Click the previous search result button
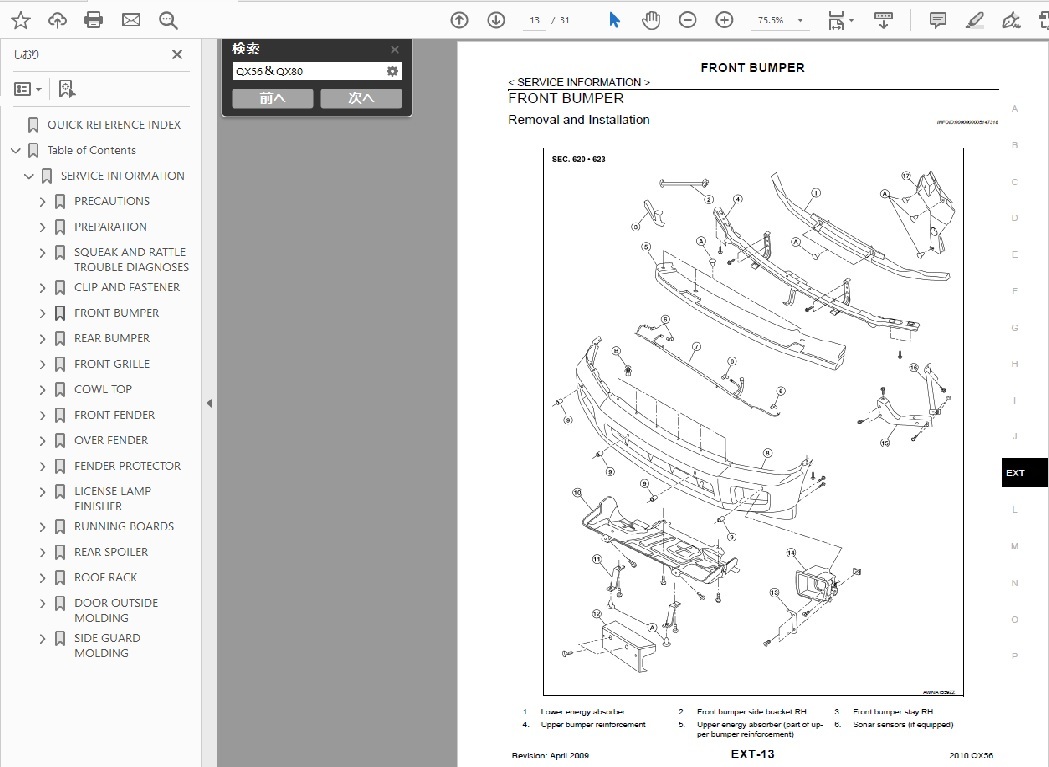This screenshot has width=1049, height=767. click(x=272, y=98)
